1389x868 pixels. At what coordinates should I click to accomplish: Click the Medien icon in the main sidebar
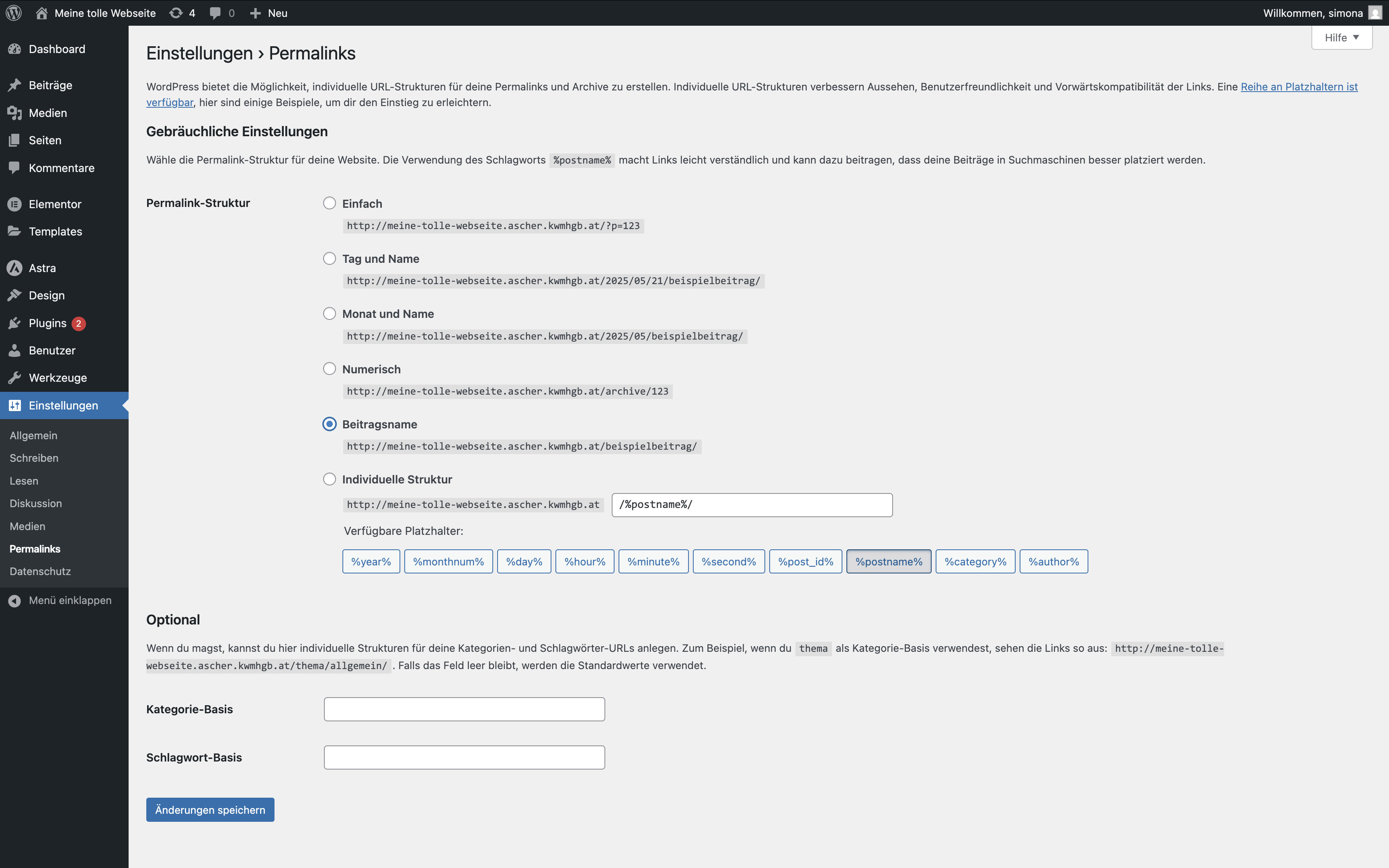point(15,113)
